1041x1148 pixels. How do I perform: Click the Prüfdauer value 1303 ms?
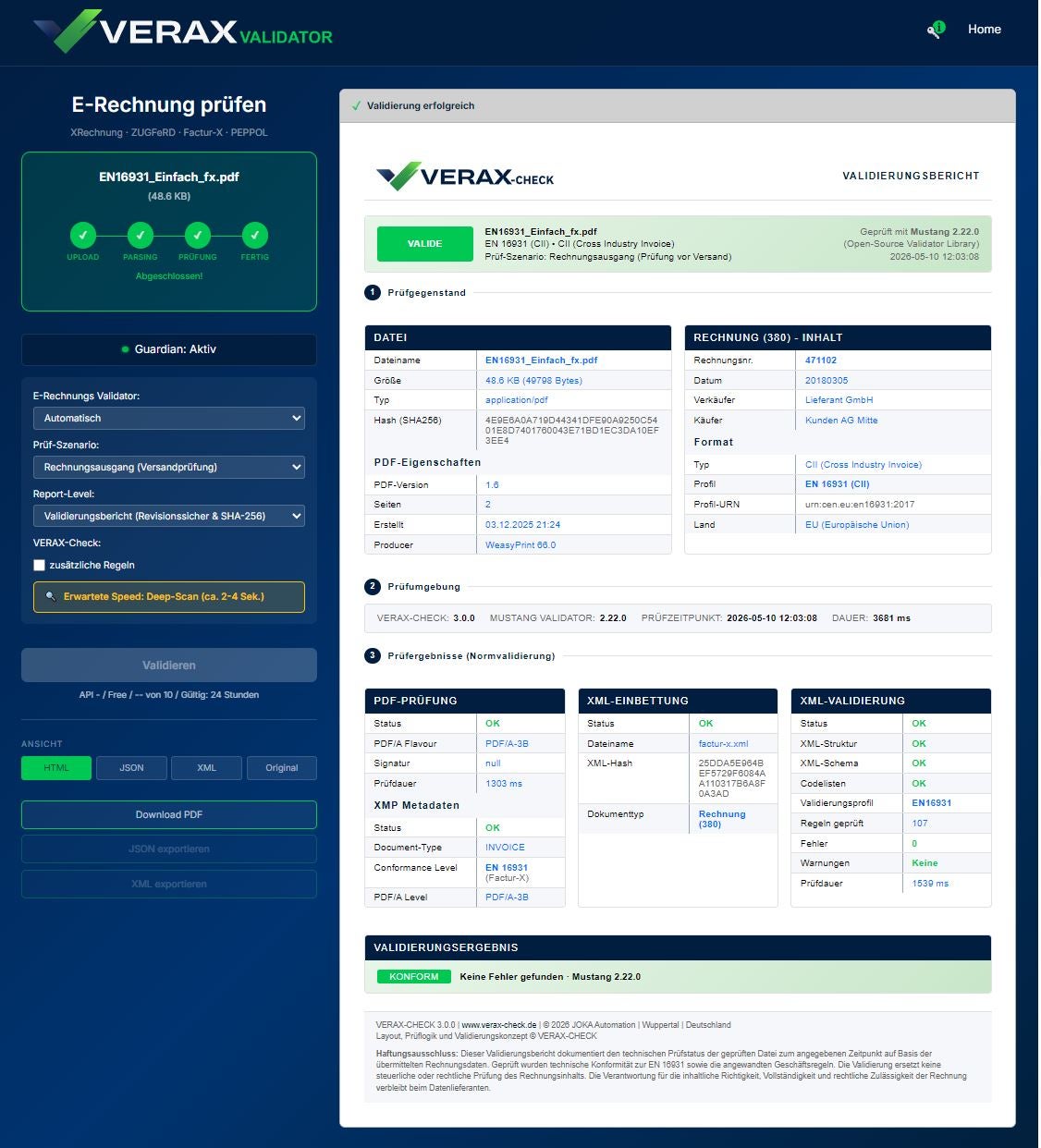pos(504,784)
